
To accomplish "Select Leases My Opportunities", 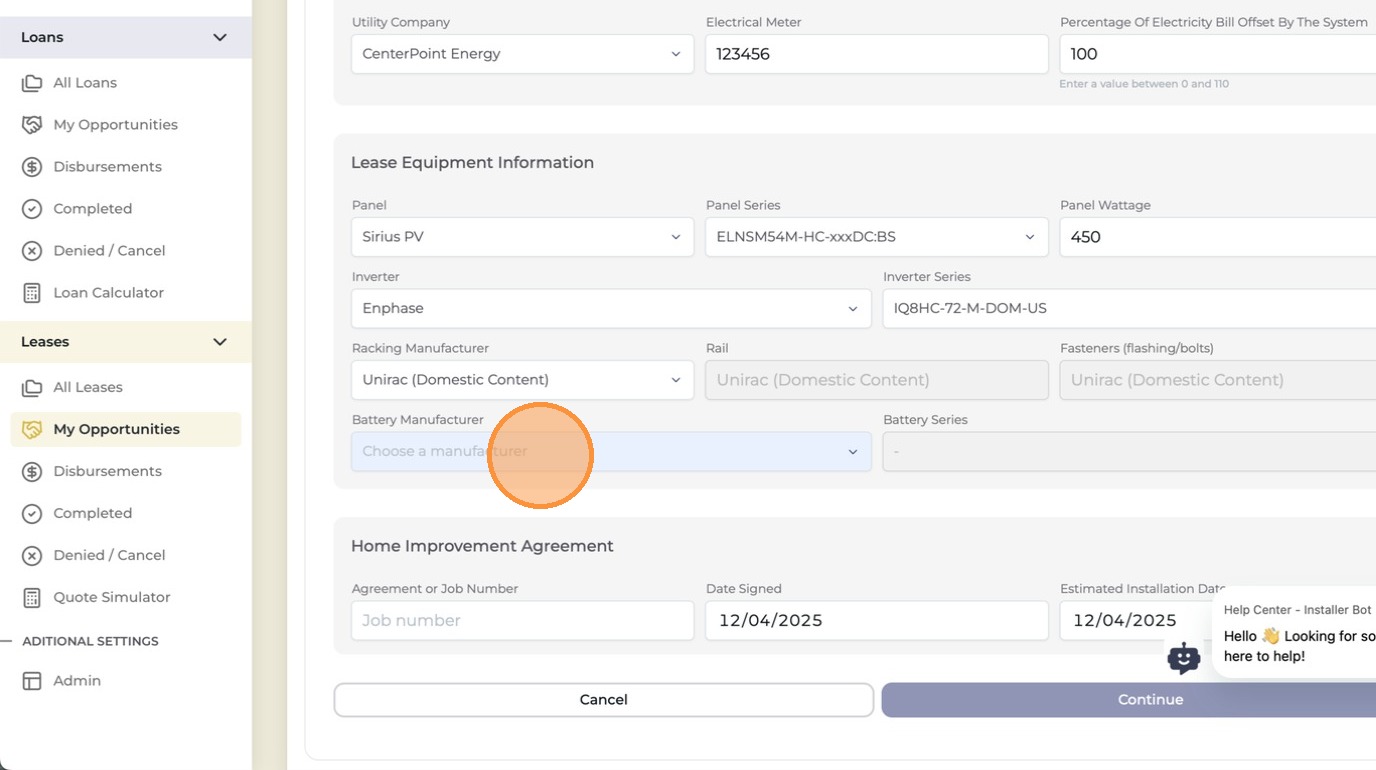I will [126, 429].
